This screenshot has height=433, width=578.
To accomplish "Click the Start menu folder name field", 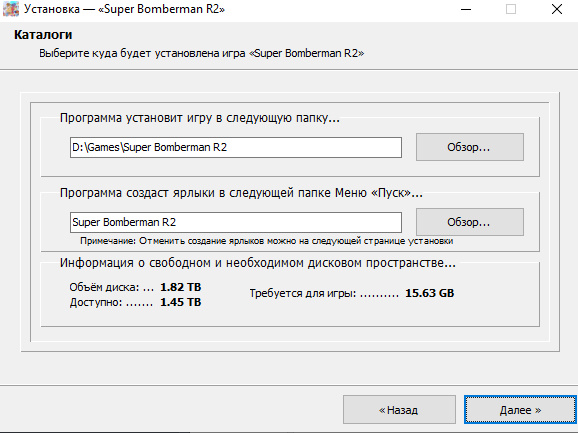I will click(236, 222).
